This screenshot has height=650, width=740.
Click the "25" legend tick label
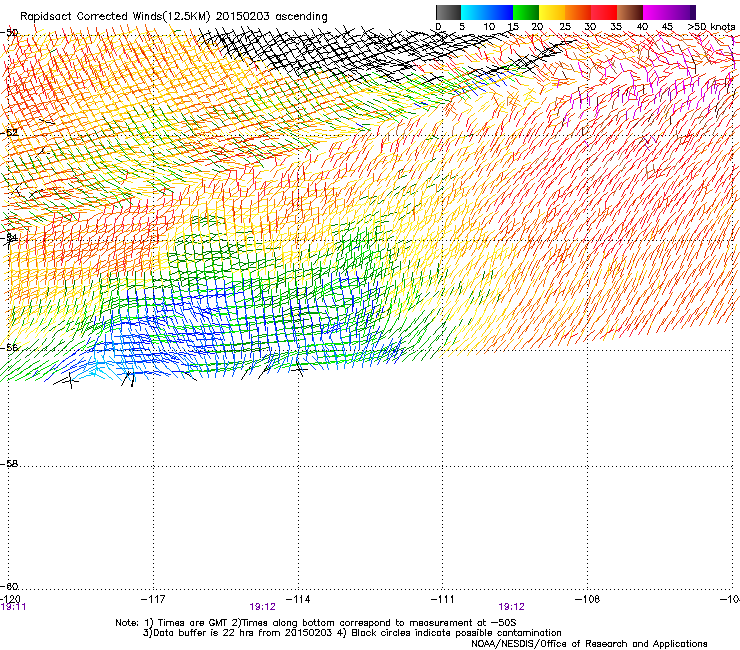click(x=565, y=27)
